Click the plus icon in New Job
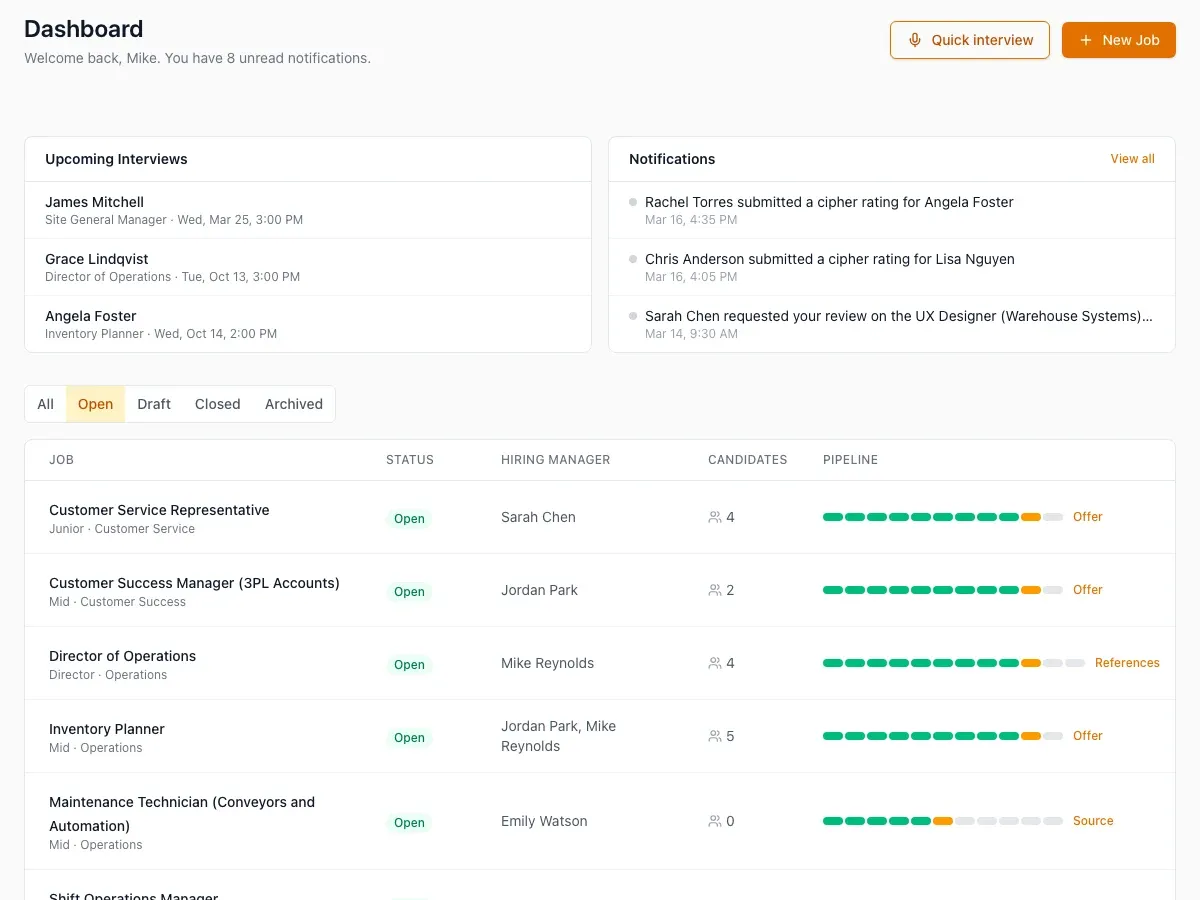This screenshot has width=1200, height=900. click(x=1086, y=40)
